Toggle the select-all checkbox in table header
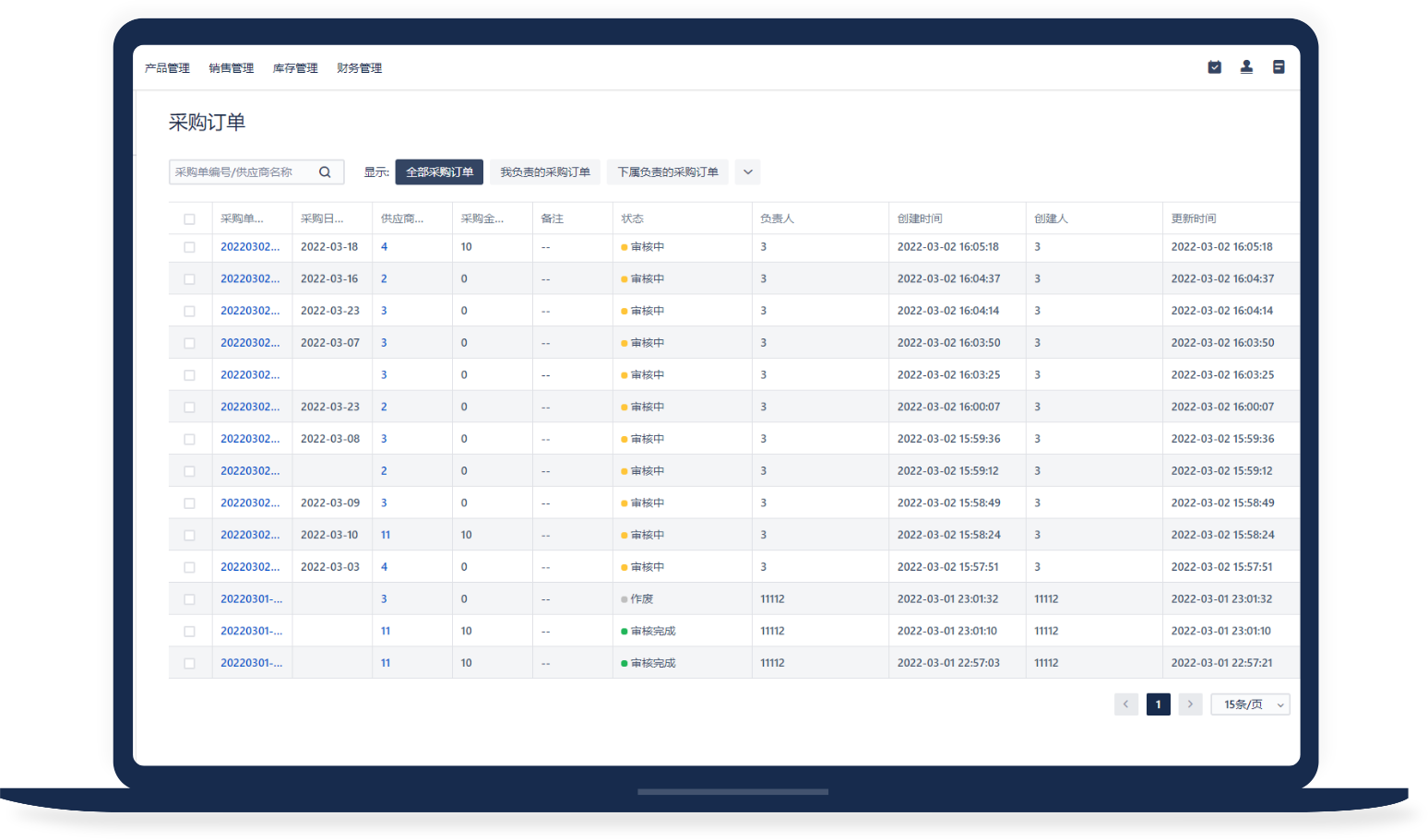The height and width of the screenshot is (840, 1428). 189,219
